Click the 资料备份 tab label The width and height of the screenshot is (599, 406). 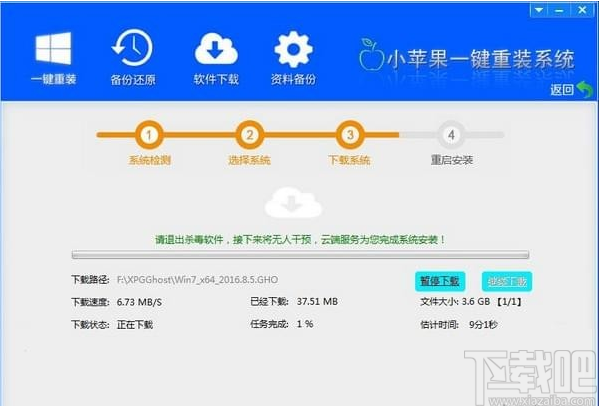click(x=293, y=79)
